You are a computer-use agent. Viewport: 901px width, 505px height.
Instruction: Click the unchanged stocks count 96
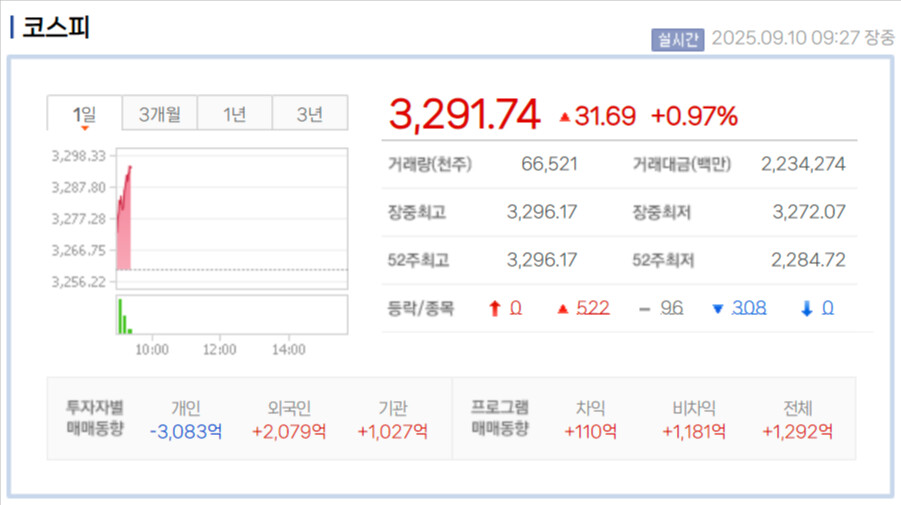[671, 308]
